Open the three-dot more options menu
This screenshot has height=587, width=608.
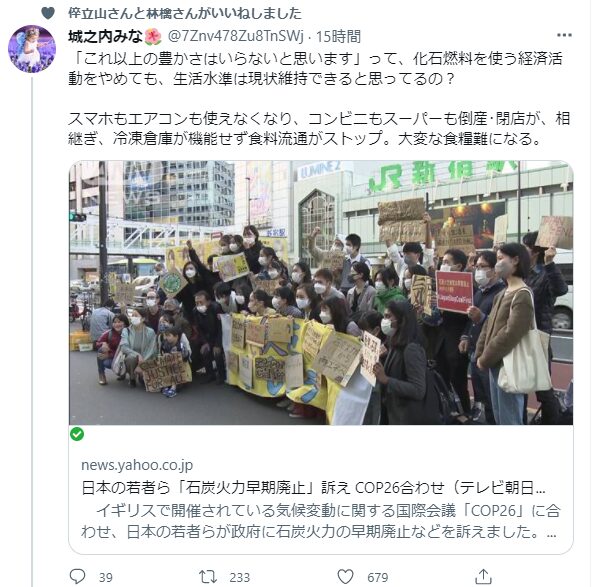coord(564,35)
